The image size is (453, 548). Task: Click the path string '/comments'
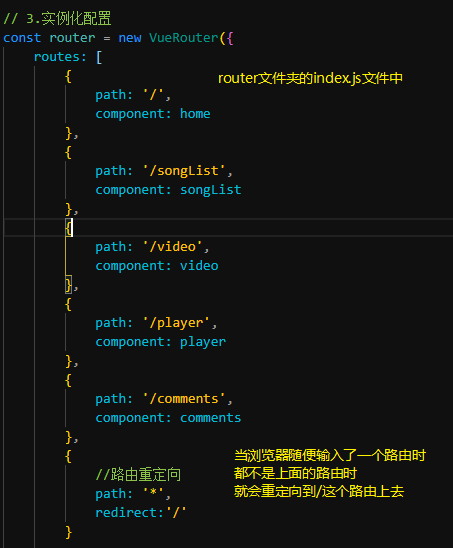pyautogui.click(x=184, y=399)
